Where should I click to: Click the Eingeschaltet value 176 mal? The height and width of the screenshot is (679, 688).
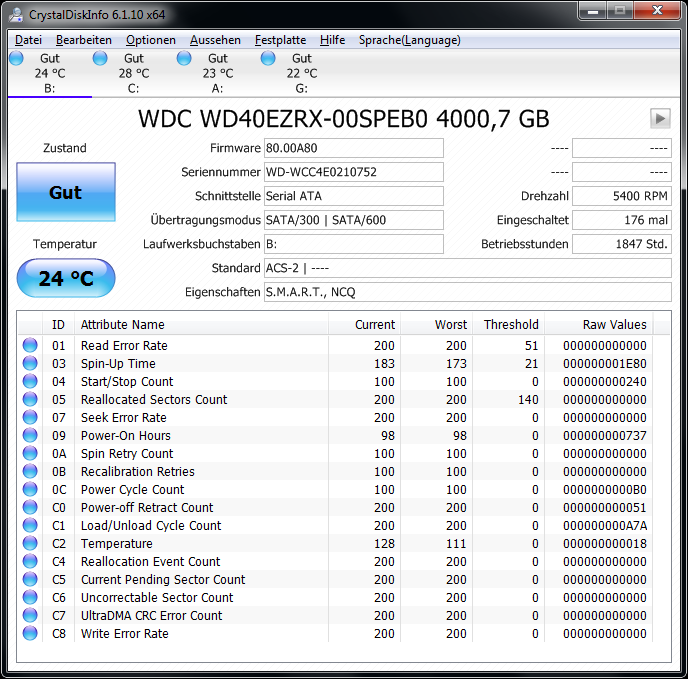pos(622,220)
